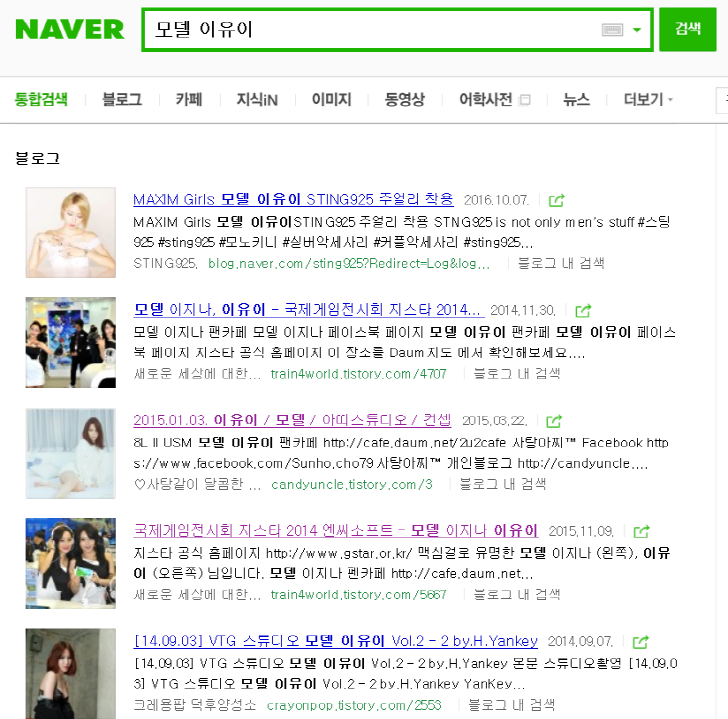The width and height of the screenshot is (728, 719).
Task: Open the on-screen keyboard icon in search box
Action: coord(612,30)
